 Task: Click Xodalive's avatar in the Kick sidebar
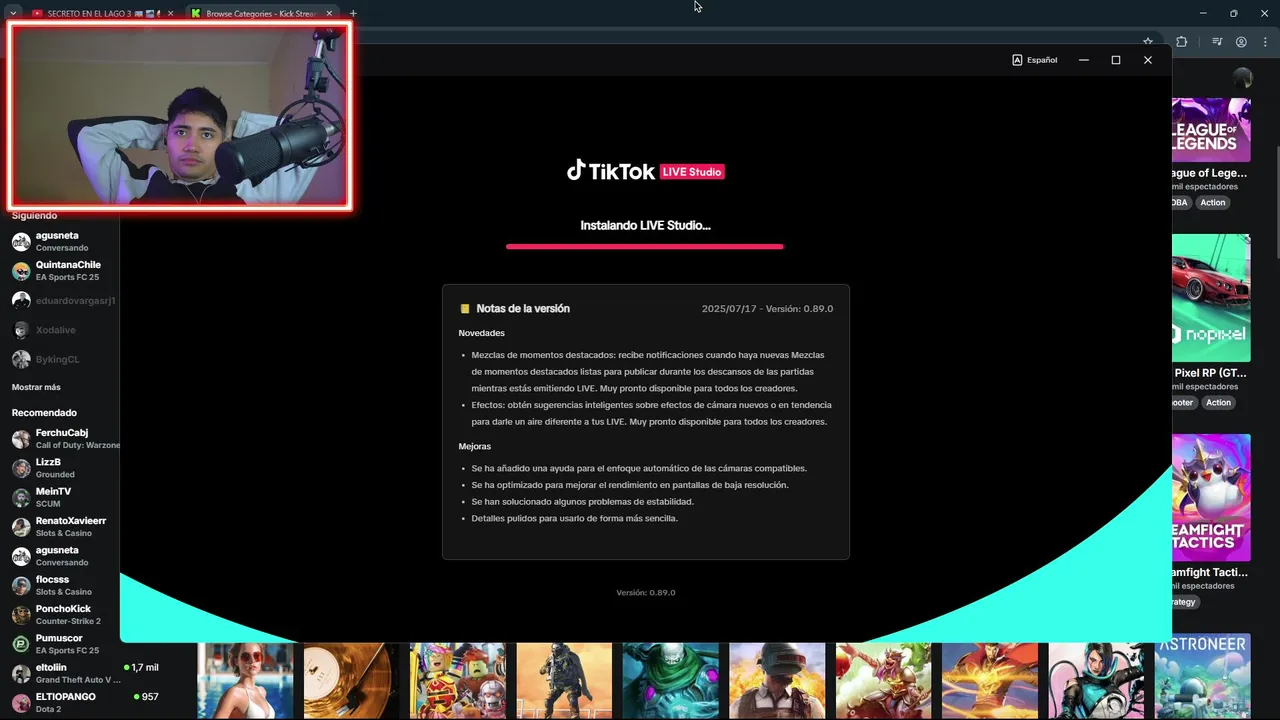click(21, 330)
